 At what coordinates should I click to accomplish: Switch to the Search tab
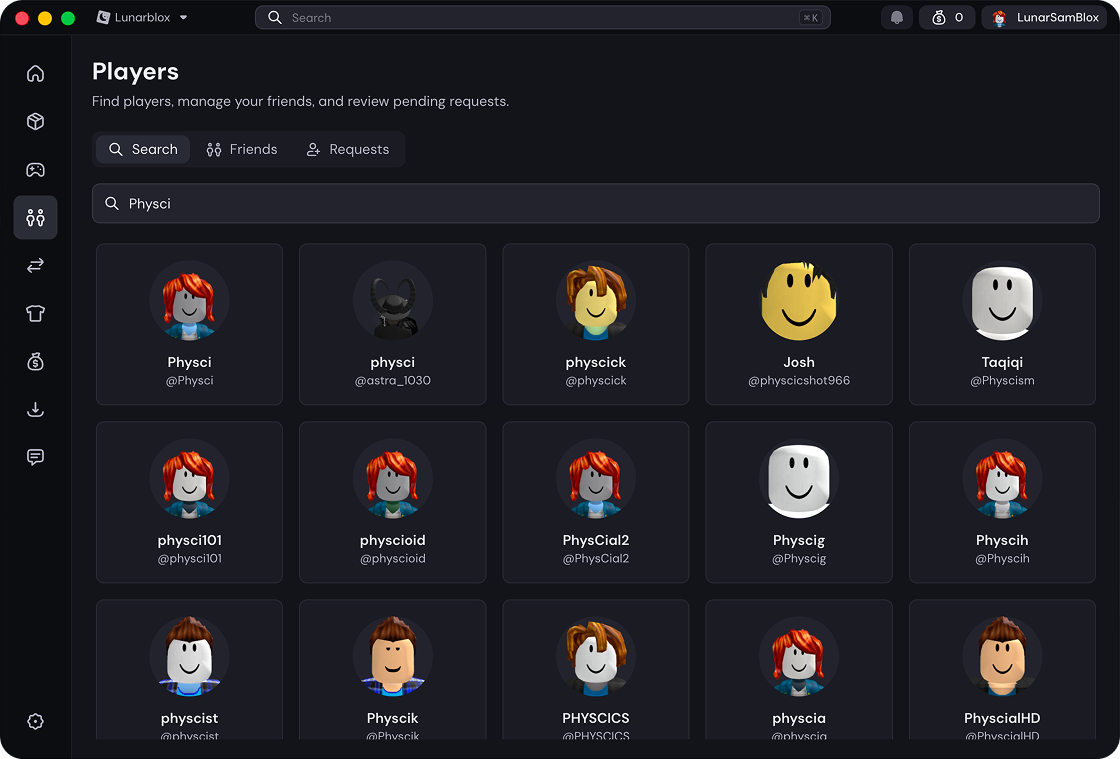[x=143, y=149]
